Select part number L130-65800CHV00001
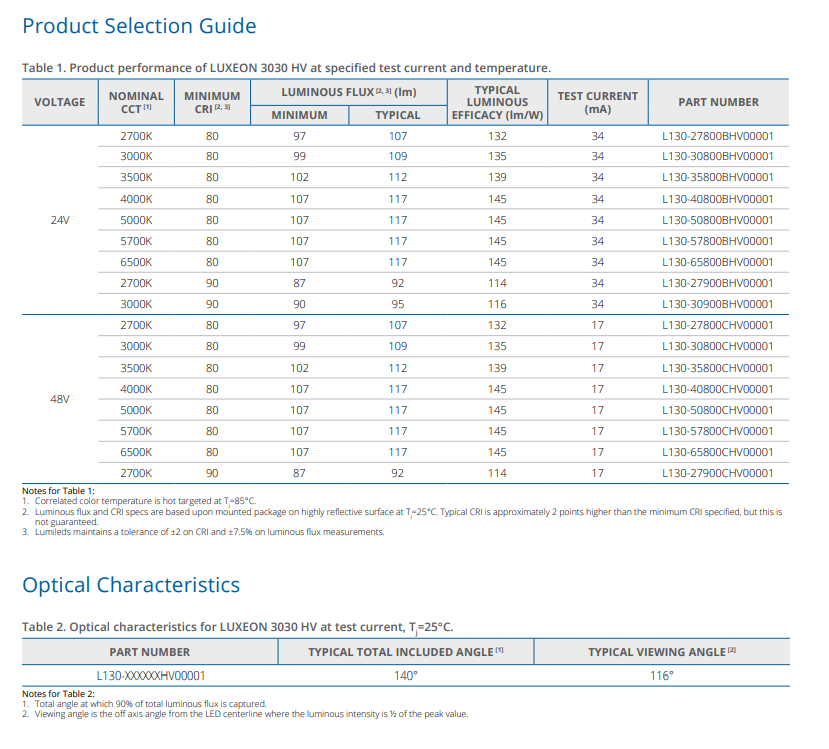The height and width of the screenshot is (749, 829). 717,452
